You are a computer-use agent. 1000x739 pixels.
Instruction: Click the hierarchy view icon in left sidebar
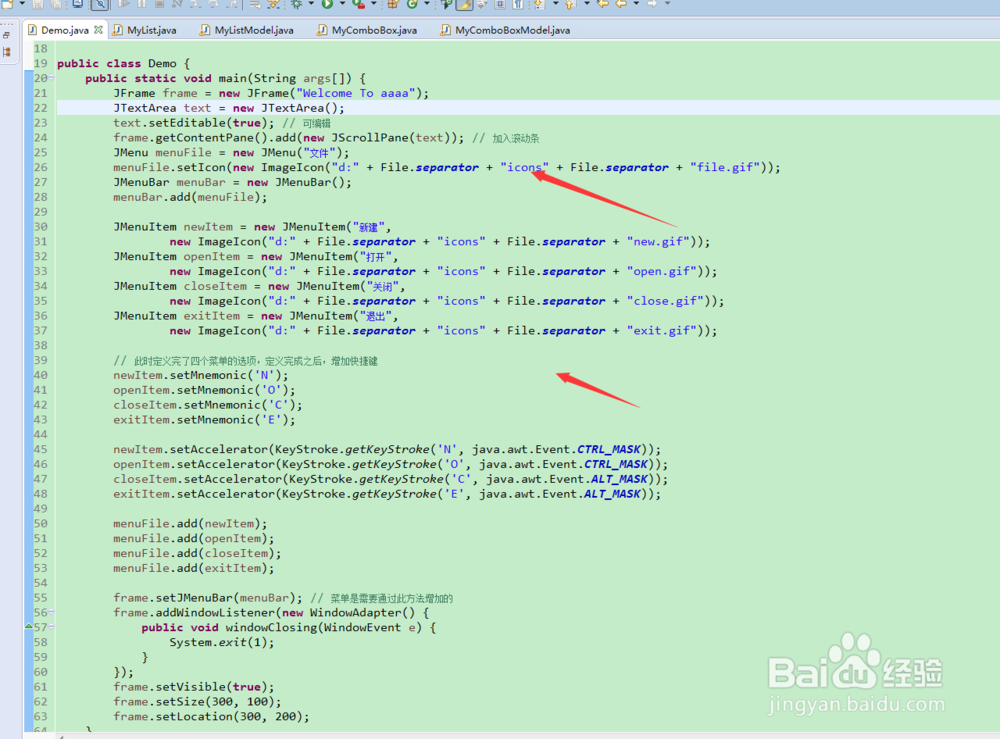coord(6,52)
